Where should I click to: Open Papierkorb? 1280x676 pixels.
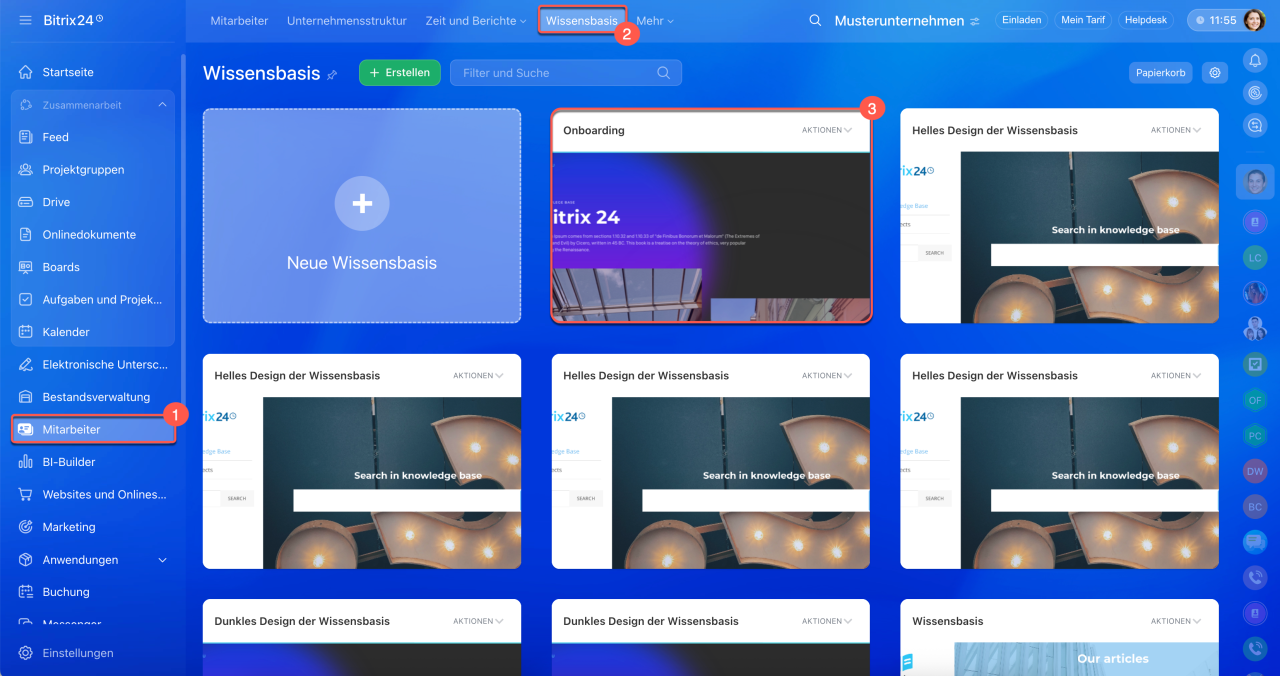pyautogui.click(x=1161, y=73)
